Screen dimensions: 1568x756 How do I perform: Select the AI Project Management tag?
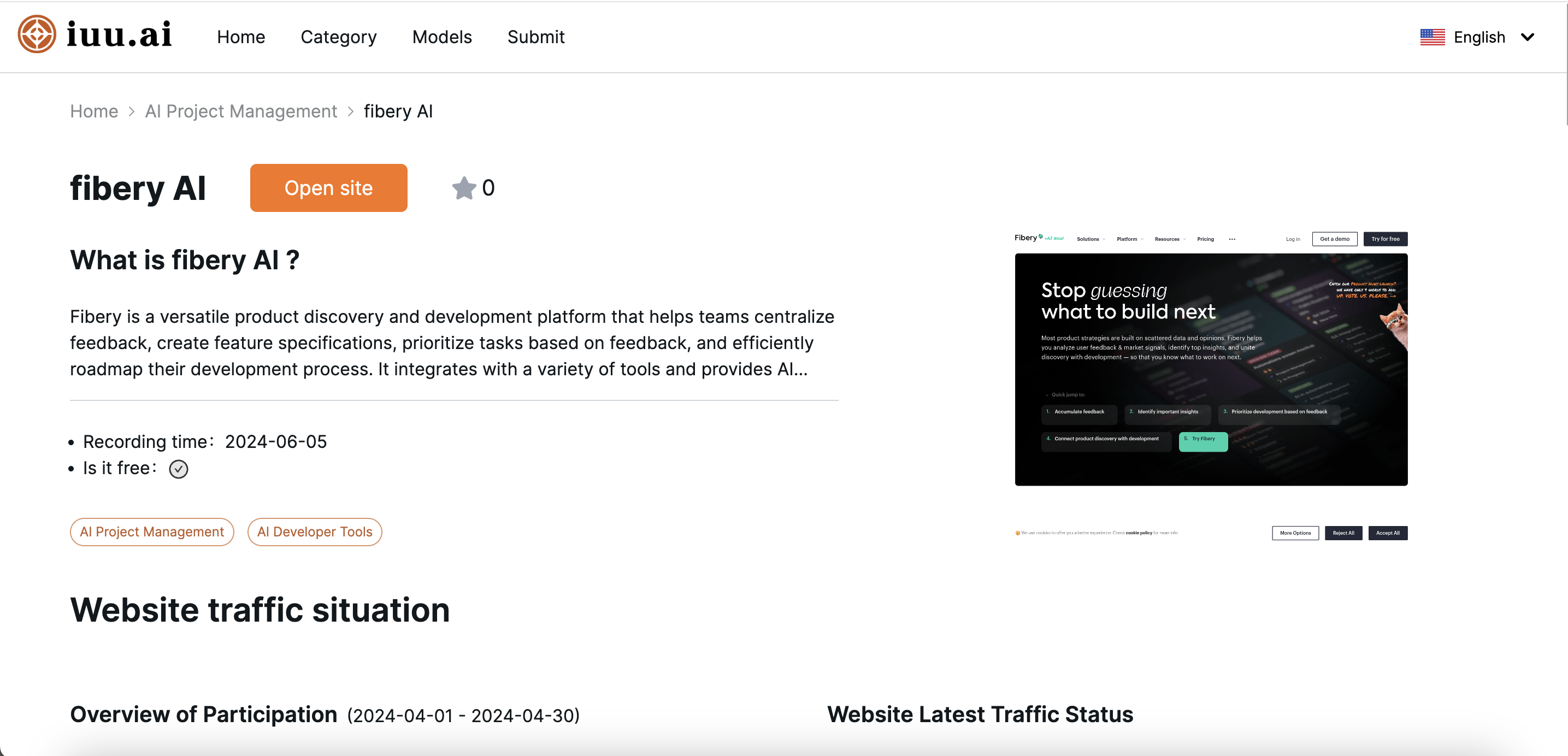coord(152,532)
